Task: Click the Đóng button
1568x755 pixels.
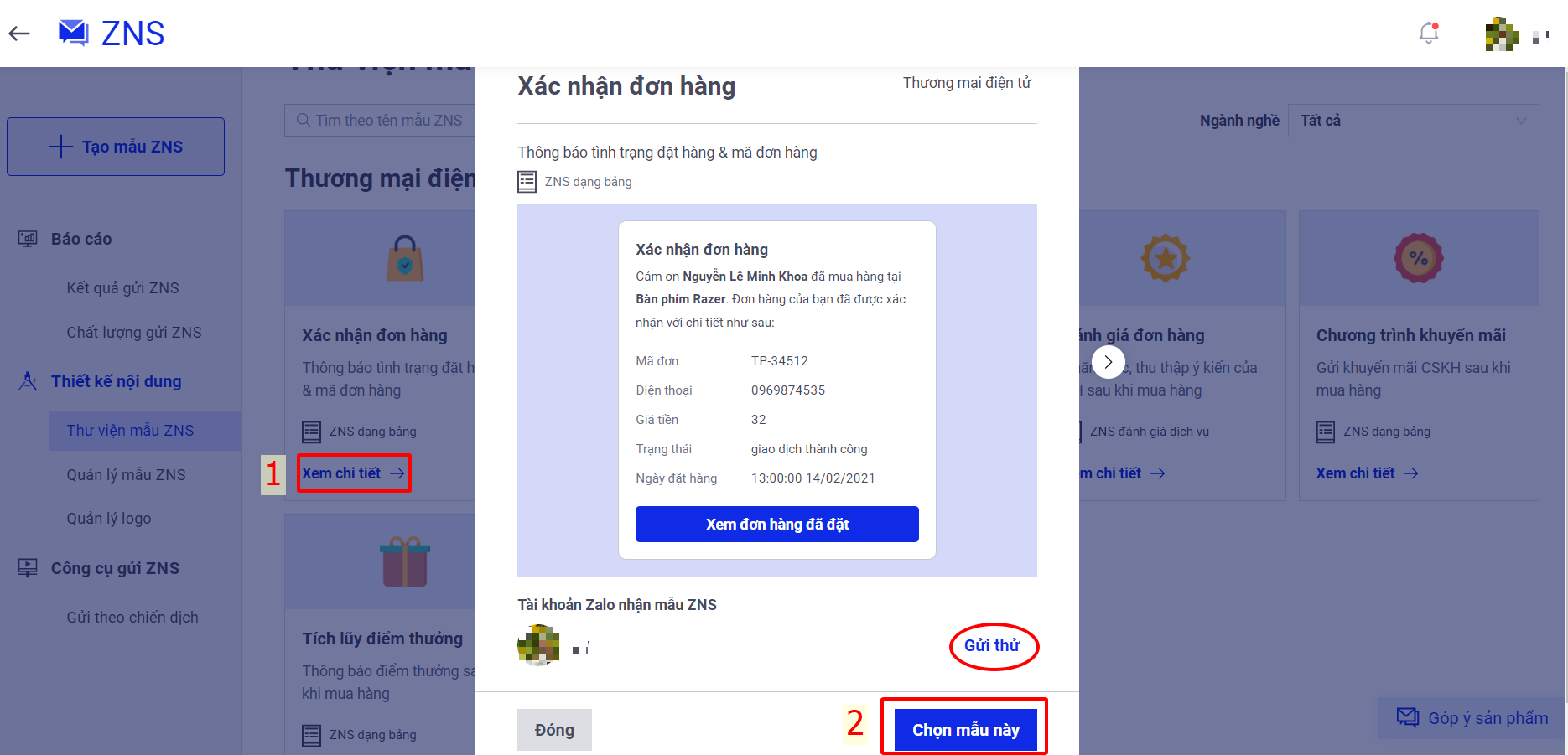Action: (x=554, y=730)
